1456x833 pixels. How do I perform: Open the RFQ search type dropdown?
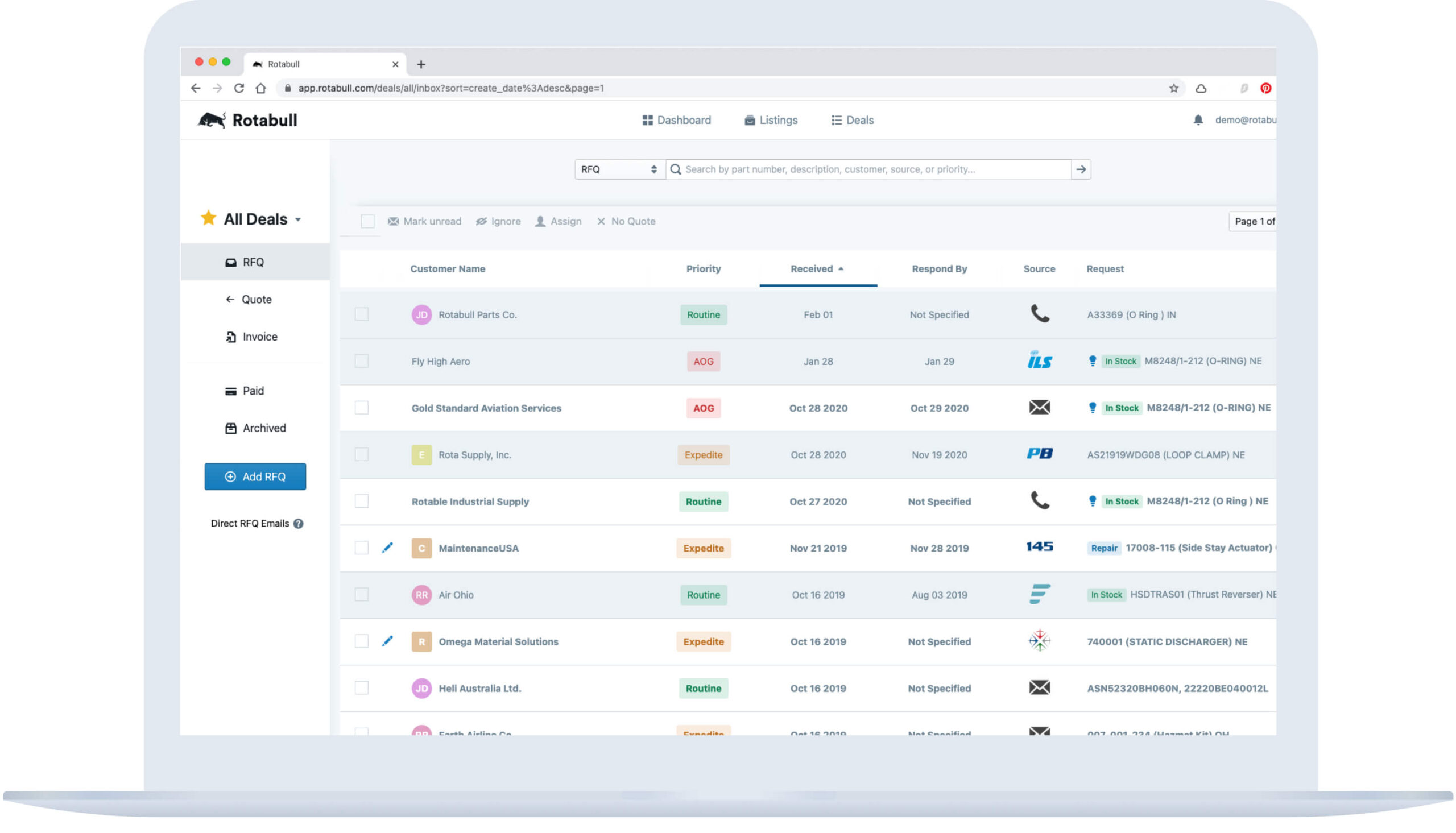[619, 169]
